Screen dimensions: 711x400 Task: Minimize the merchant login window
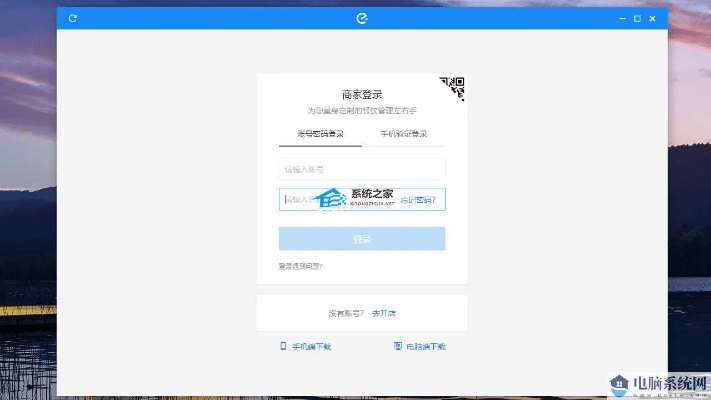coord(621,18)
